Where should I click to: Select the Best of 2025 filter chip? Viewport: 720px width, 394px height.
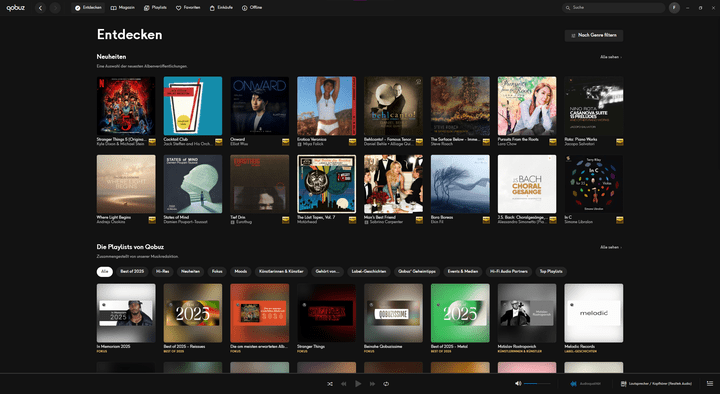[132, 271]
